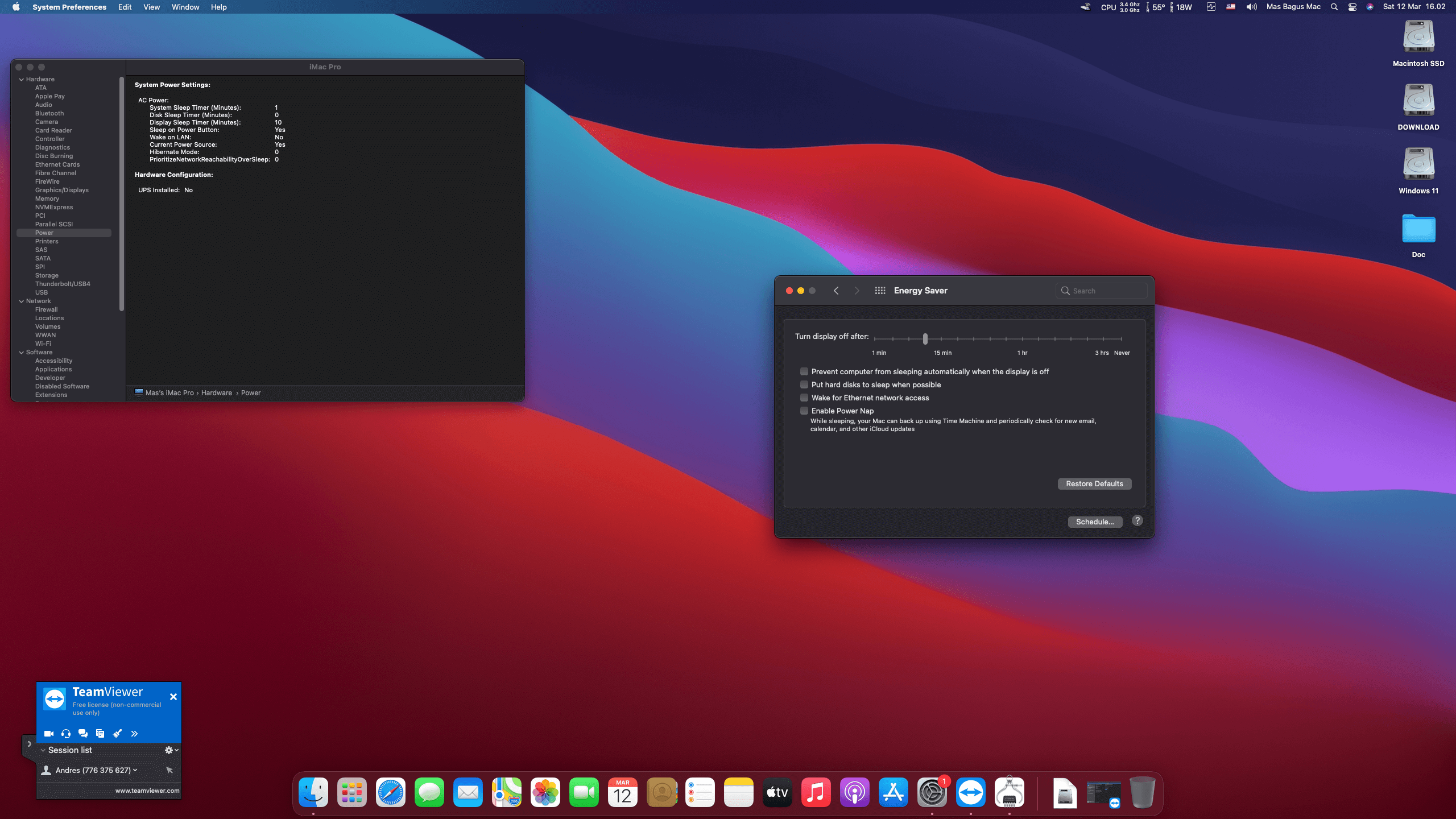Click the remote cursor arrow beside Andres
The image size is (1456, 819).
coord(169,770)
